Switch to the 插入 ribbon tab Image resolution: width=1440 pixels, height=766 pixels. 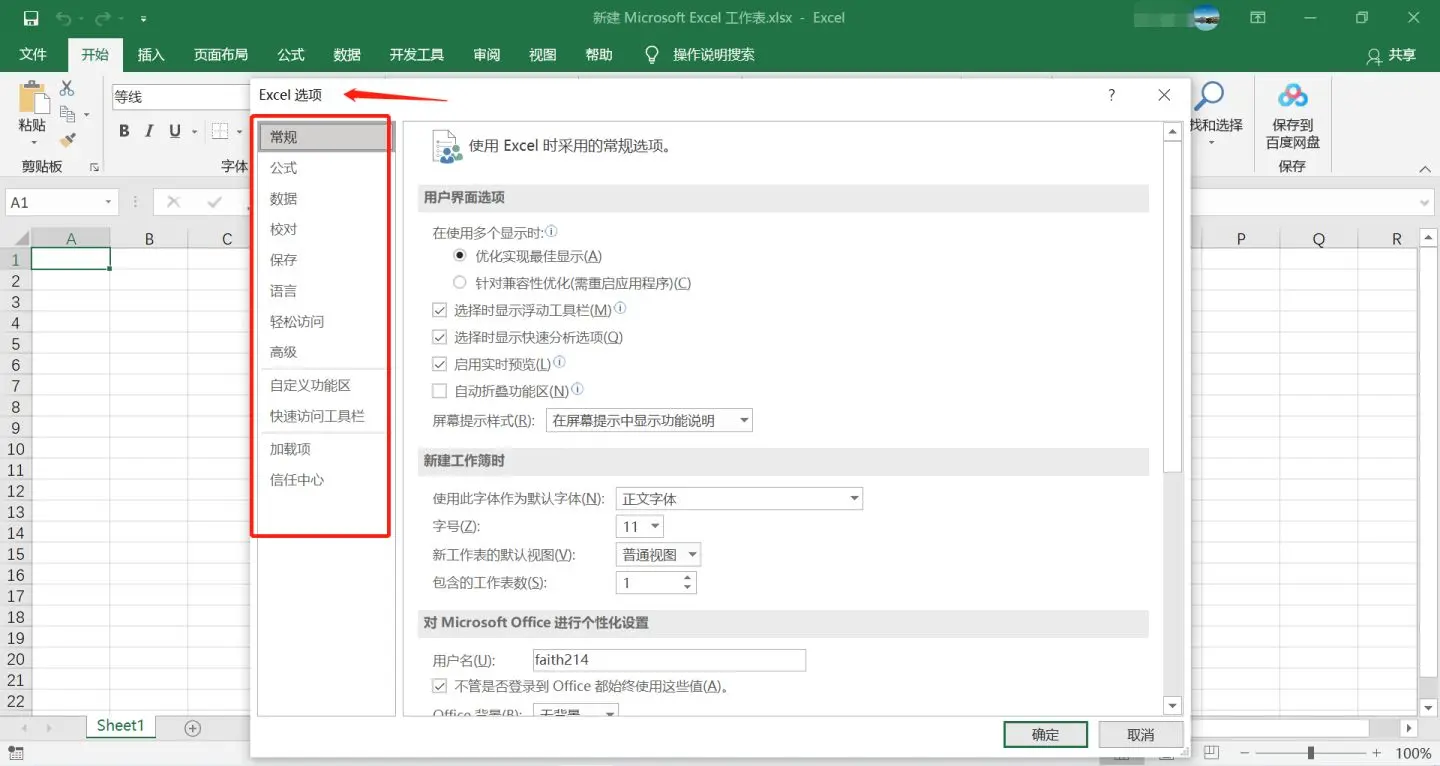(x=151, y=55)
